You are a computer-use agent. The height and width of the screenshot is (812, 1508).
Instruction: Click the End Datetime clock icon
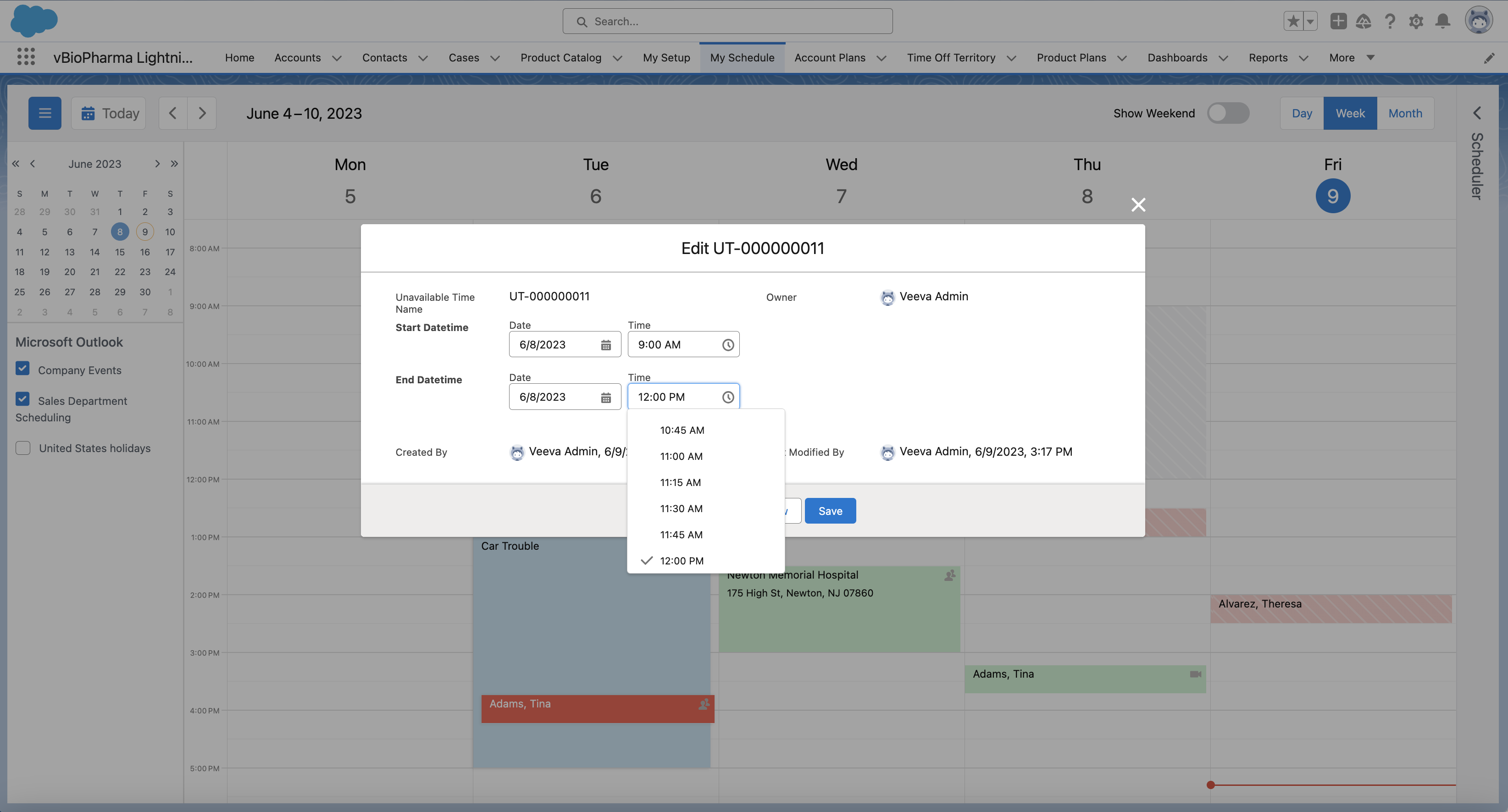click(728, 397)
